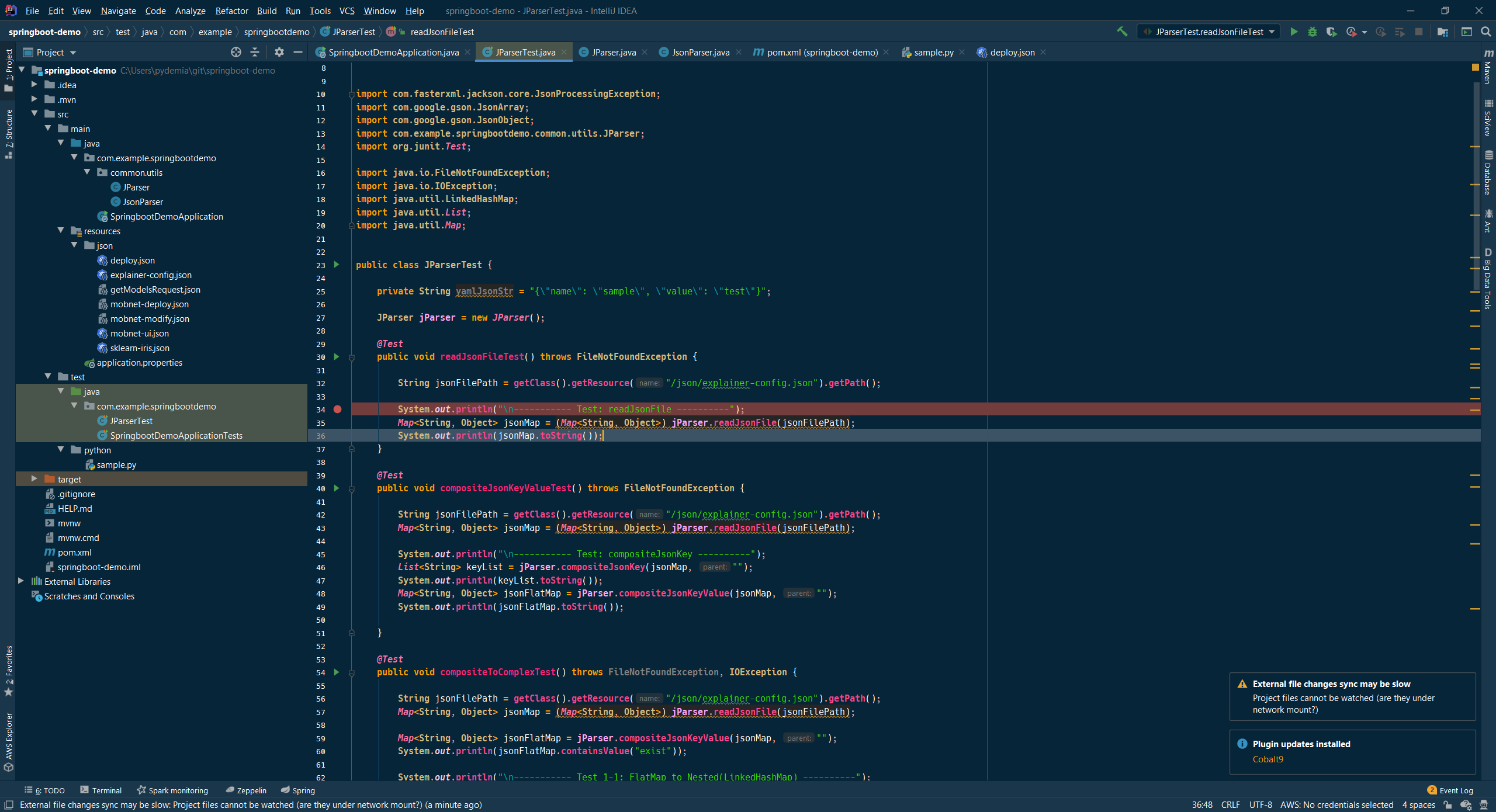
Task: Start debugging with the bug icon
Action: tap(1313, 32)
